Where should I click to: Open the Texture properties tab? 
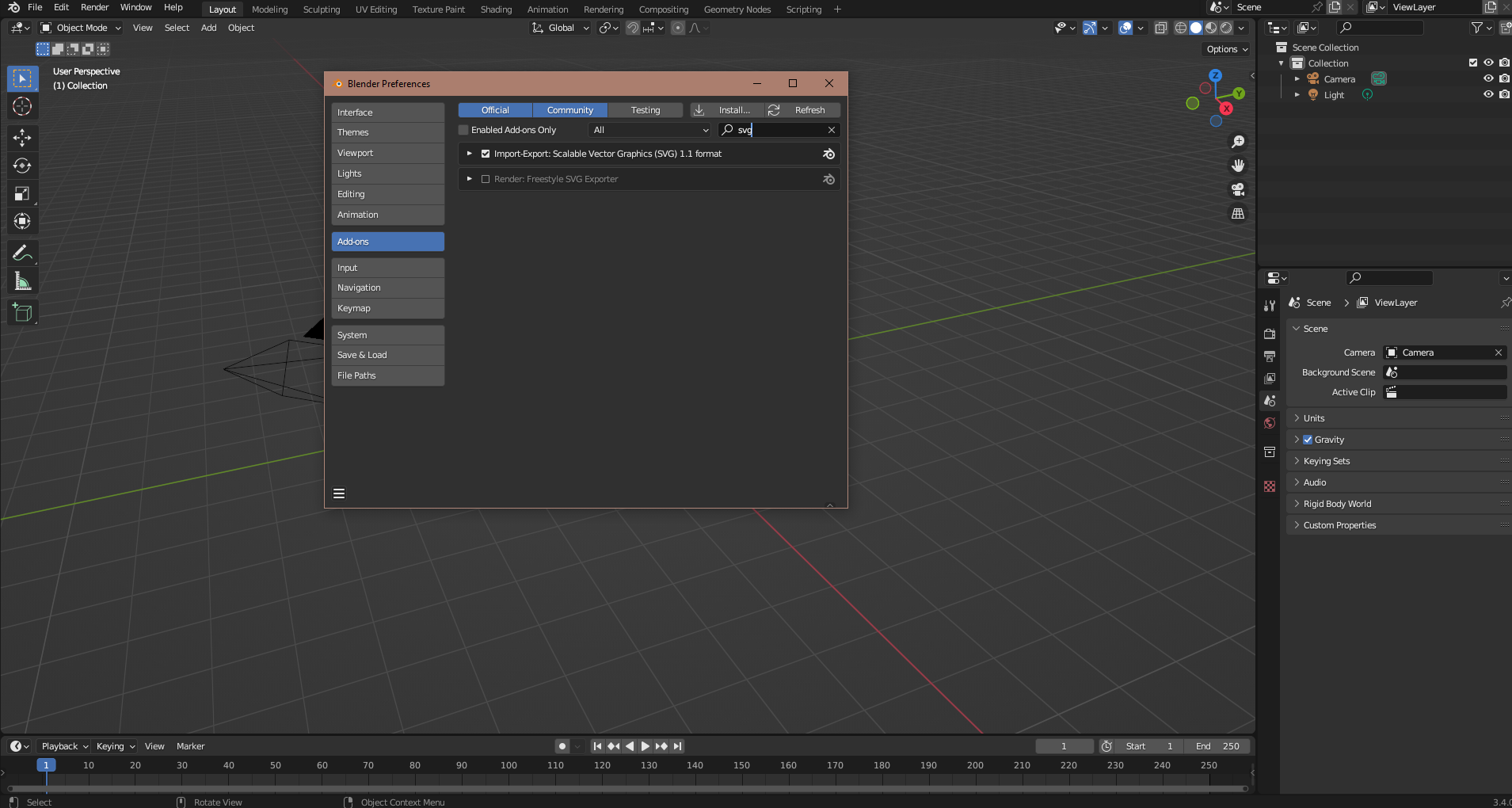(1270, 486)
